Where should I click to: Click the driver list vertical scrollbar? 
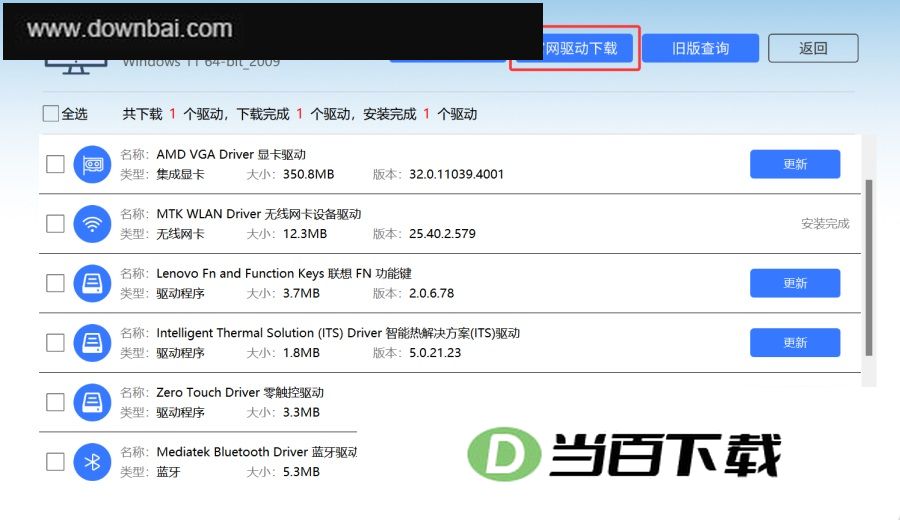pyautogui.click(x=869, y=267)
